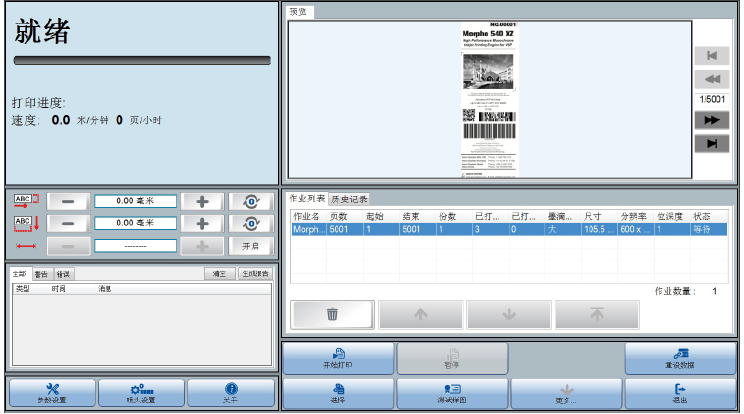Go to next preview page

pos(712,120)
